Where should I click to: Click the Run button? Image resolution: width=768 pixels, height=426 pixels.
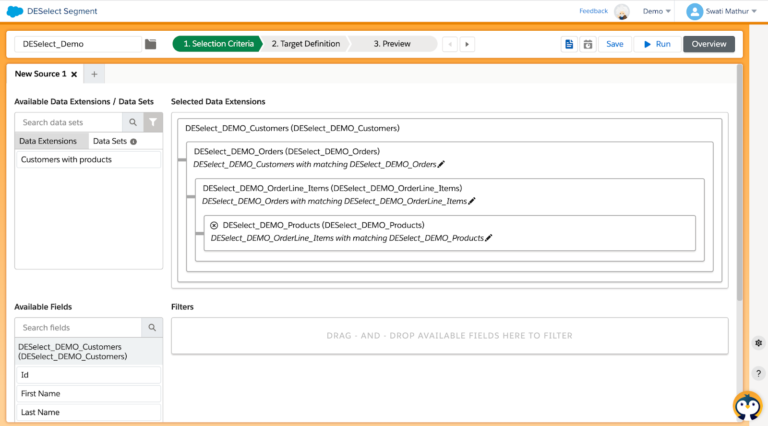click(x=656, y=44)
